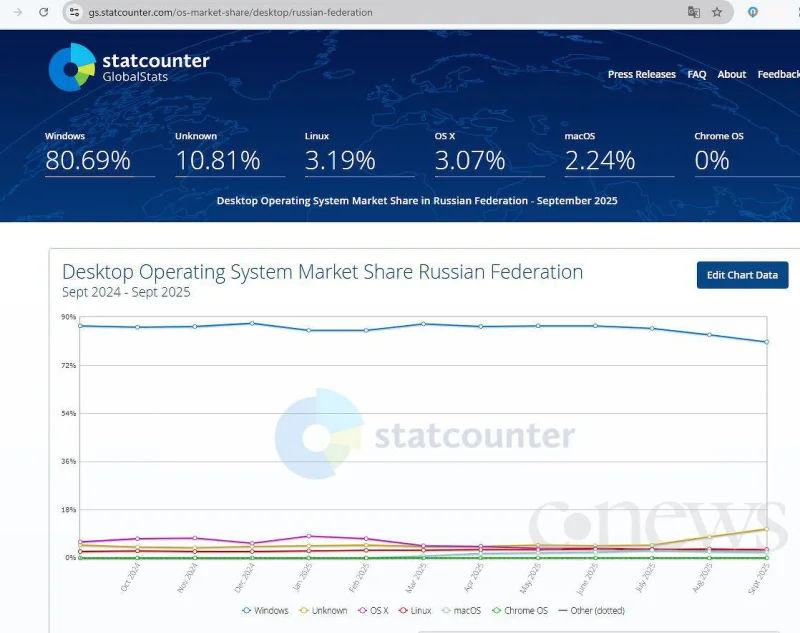This screenshot has width=800, height=633.
Task: Click the browser address bar URL
Action: tap(230, 13)
